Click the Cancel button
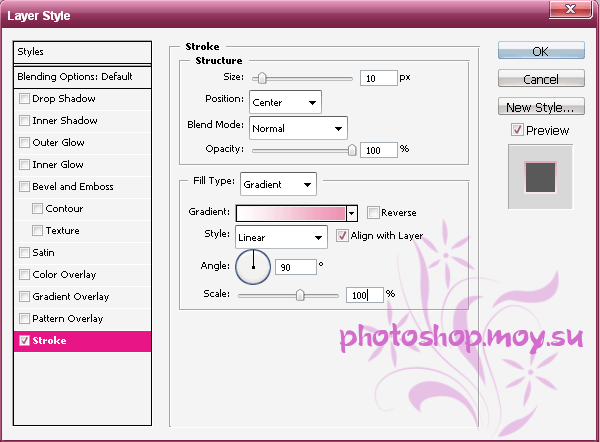Image resolution: width=600 pixels, height=442 pixels. click(541, 78)
